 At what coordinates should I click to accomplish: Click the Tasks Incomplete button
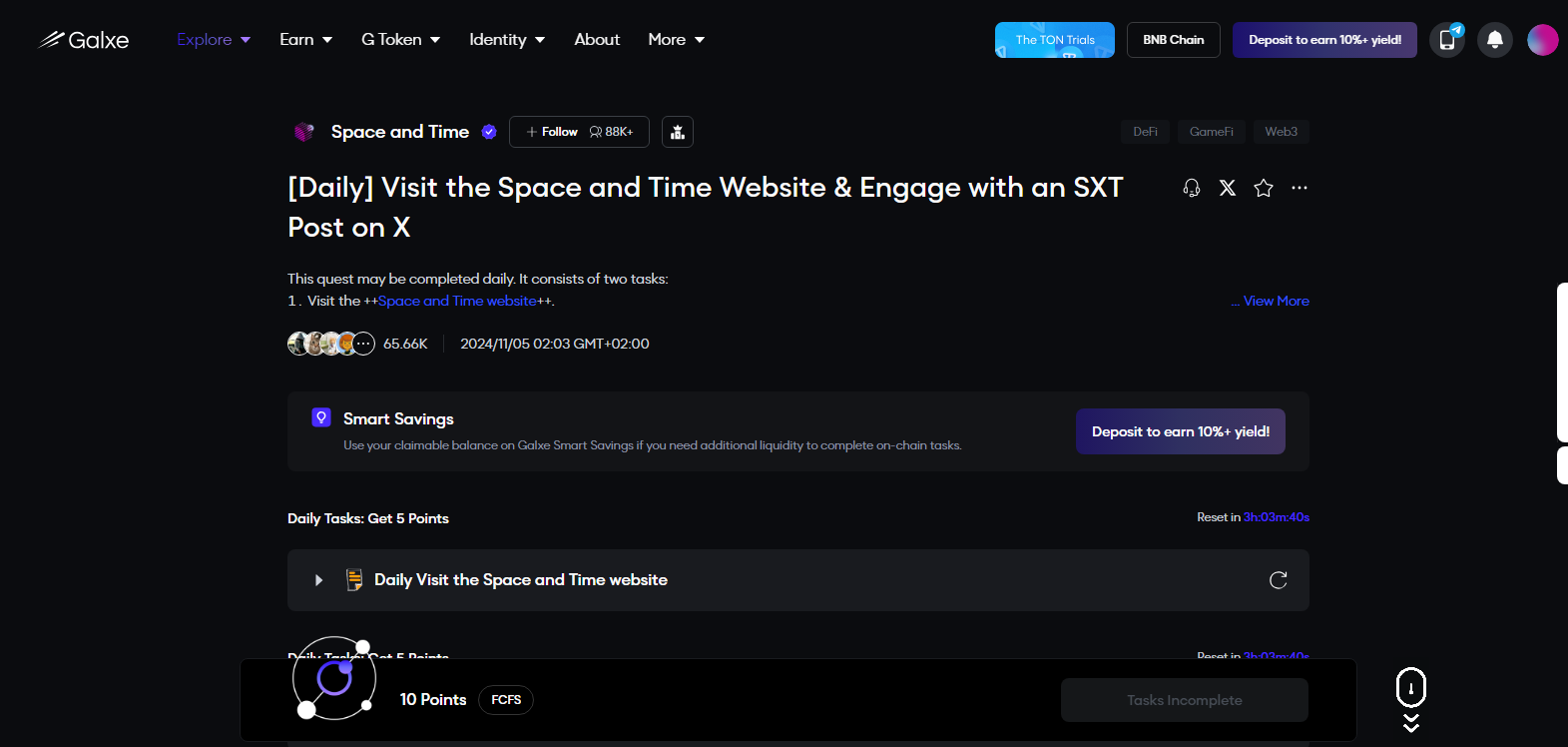1185,700
